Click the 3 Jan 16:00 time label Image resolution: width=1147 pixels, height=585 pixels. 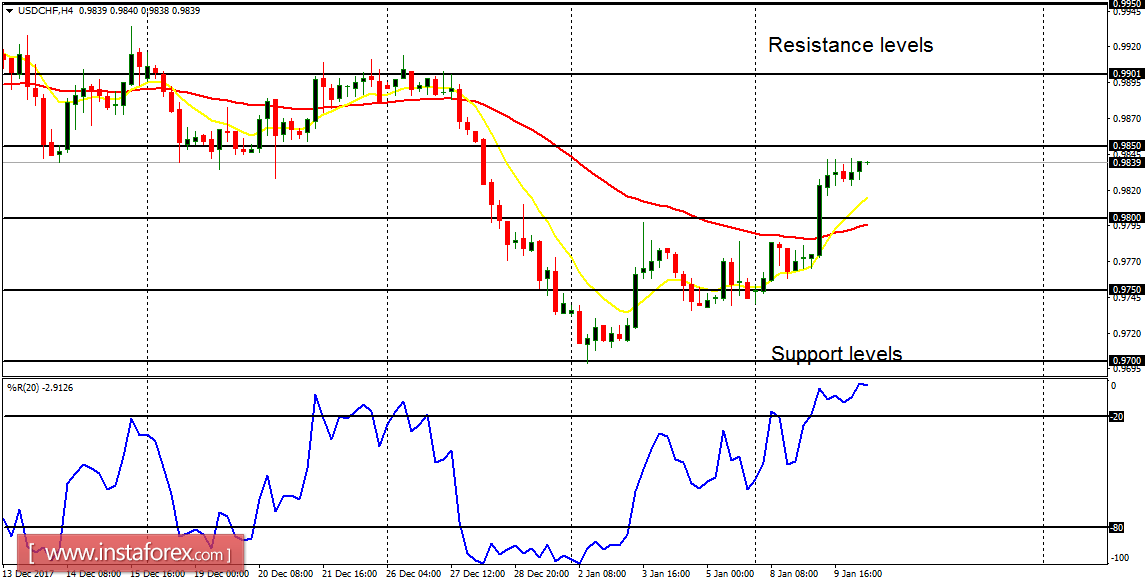[x=667, y=574]
